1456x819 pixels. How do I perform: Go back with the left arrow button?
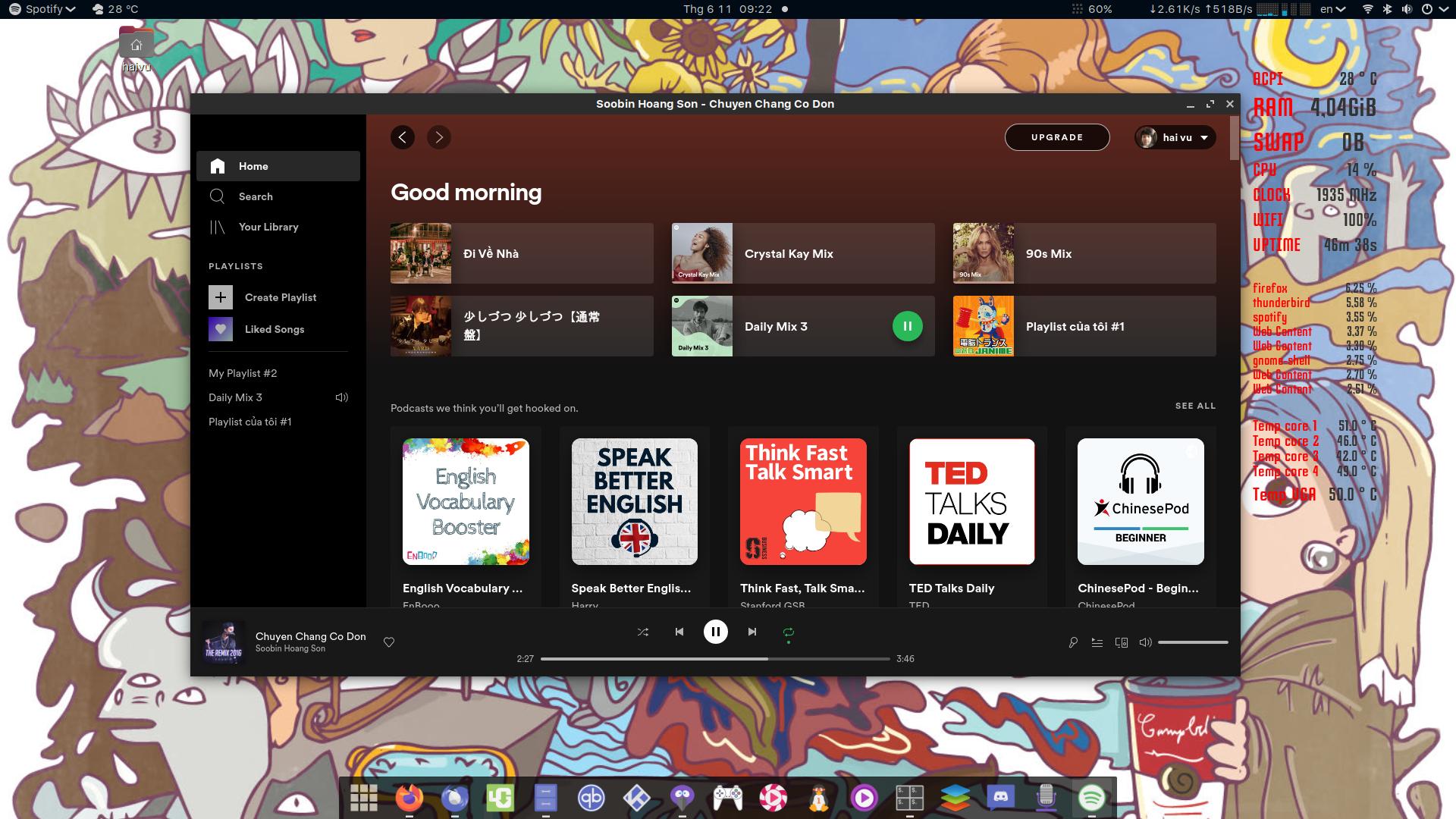tap(403, 137)
